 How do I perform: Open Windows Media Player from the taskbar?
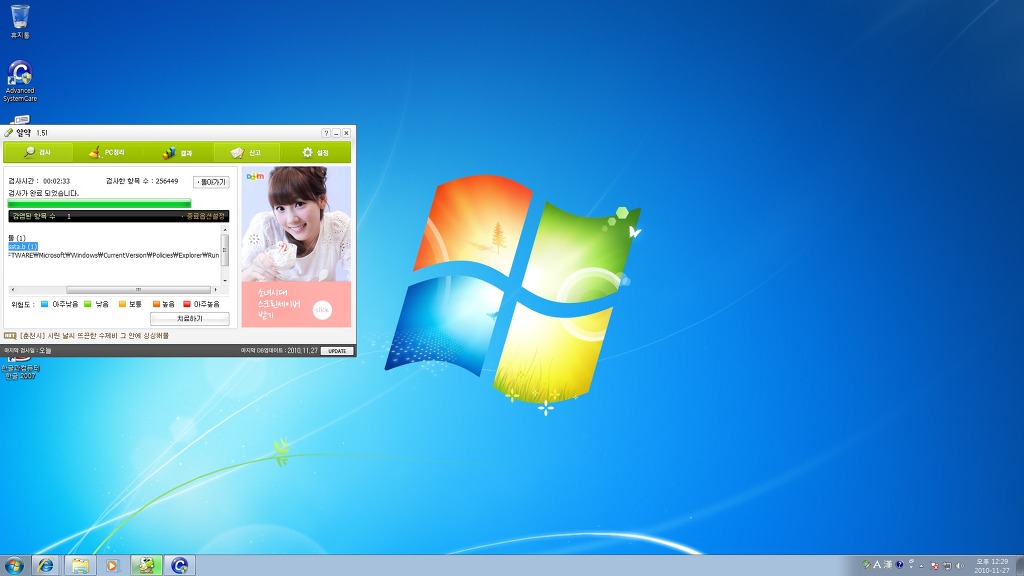112,566
